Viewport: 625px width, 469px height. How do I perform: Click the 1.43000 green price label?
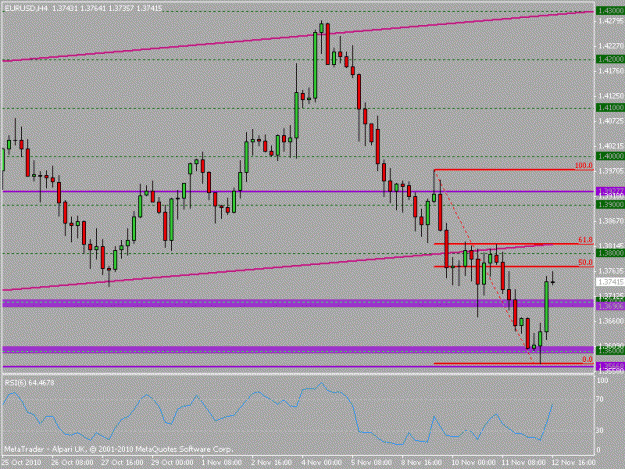610,11
